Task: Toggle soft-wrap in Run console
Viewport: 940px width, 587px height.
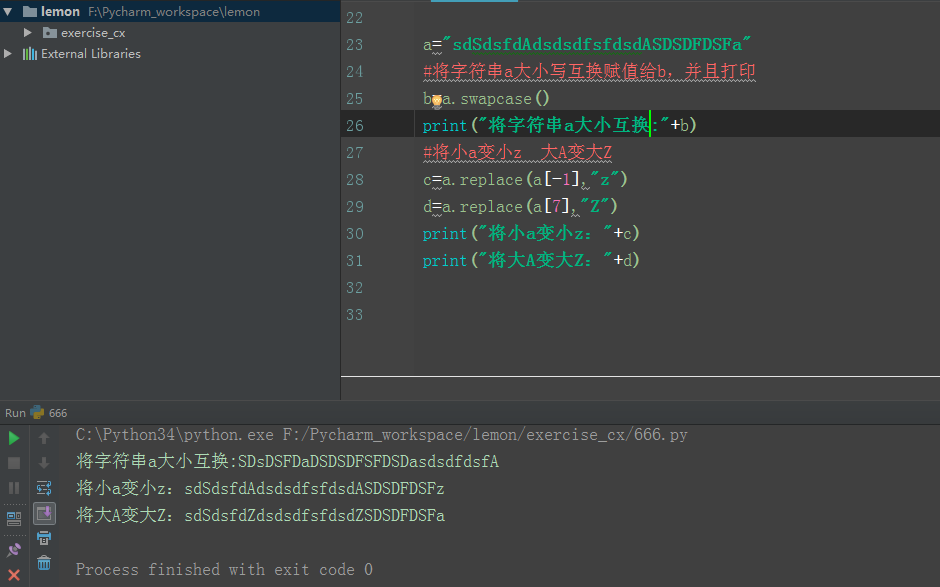Action: (x=44, y=488)
